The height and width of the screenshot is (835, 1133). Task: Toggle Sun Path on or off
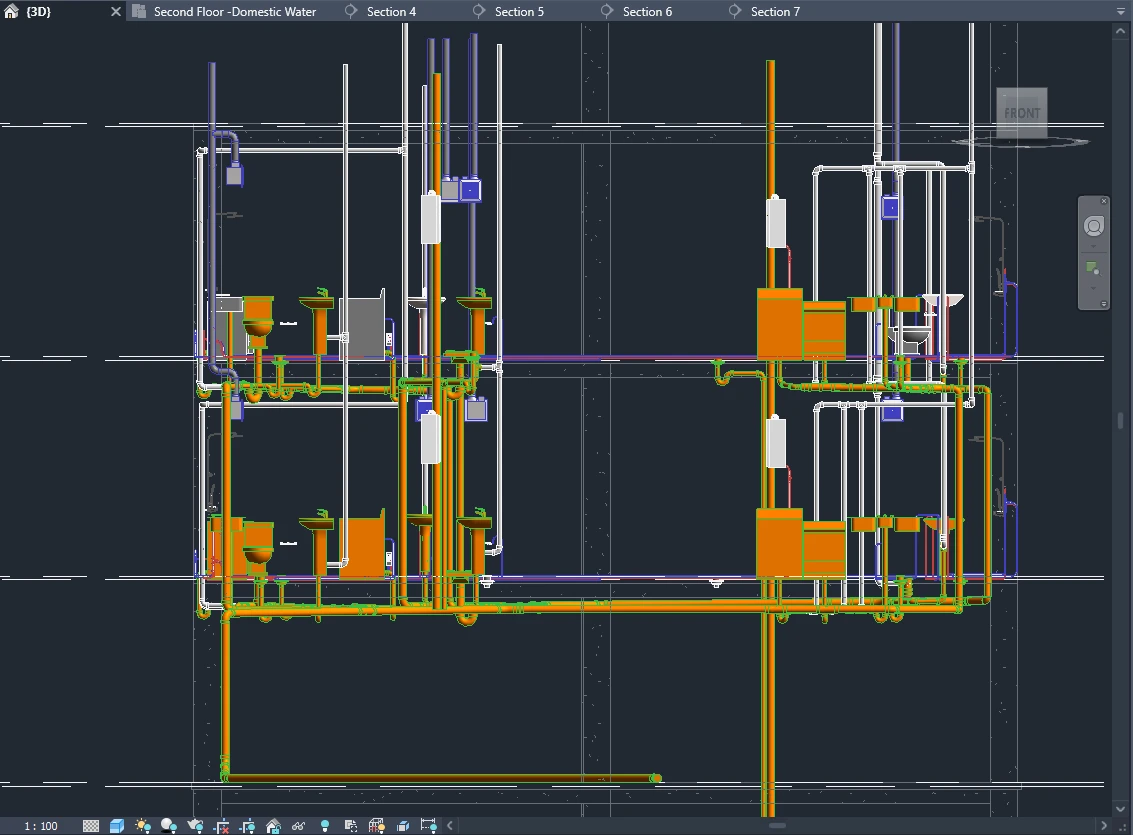coord(143,826)
